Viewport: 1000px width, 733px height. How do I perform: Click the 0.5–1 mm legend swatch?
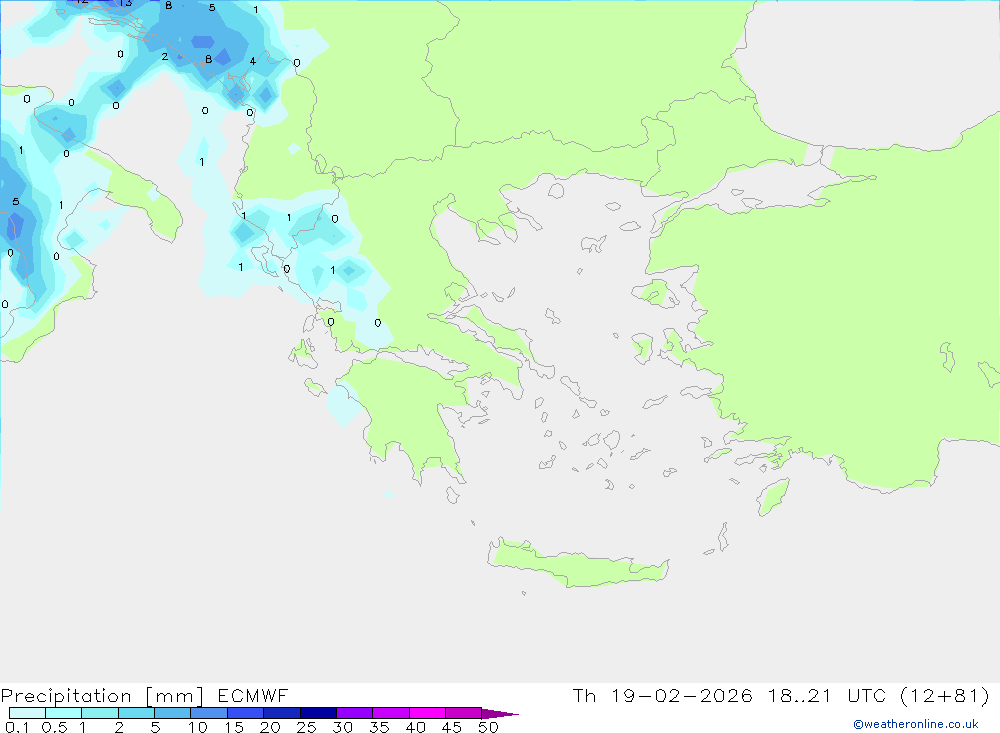[x=63, y=713]
